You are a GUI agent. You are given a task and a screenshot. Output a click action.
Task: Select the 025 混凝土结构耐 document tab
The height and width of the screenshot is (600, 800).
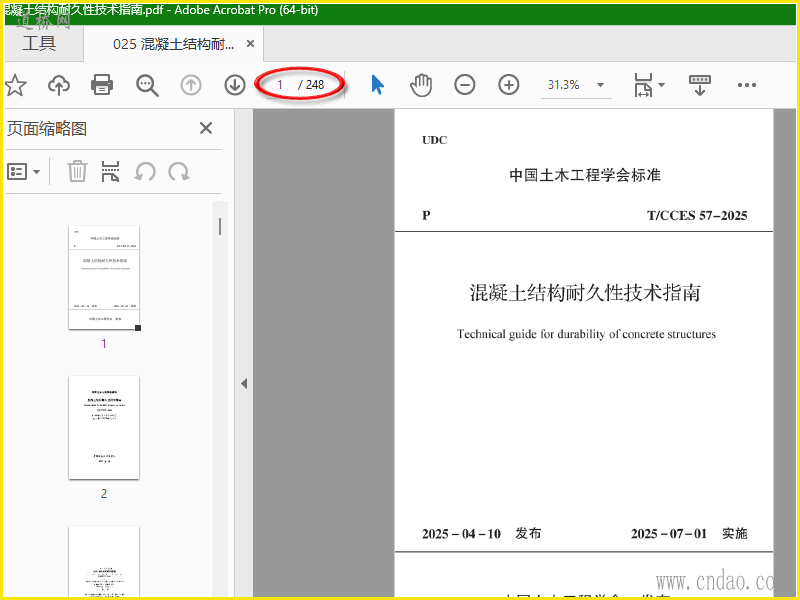point(173,44)
